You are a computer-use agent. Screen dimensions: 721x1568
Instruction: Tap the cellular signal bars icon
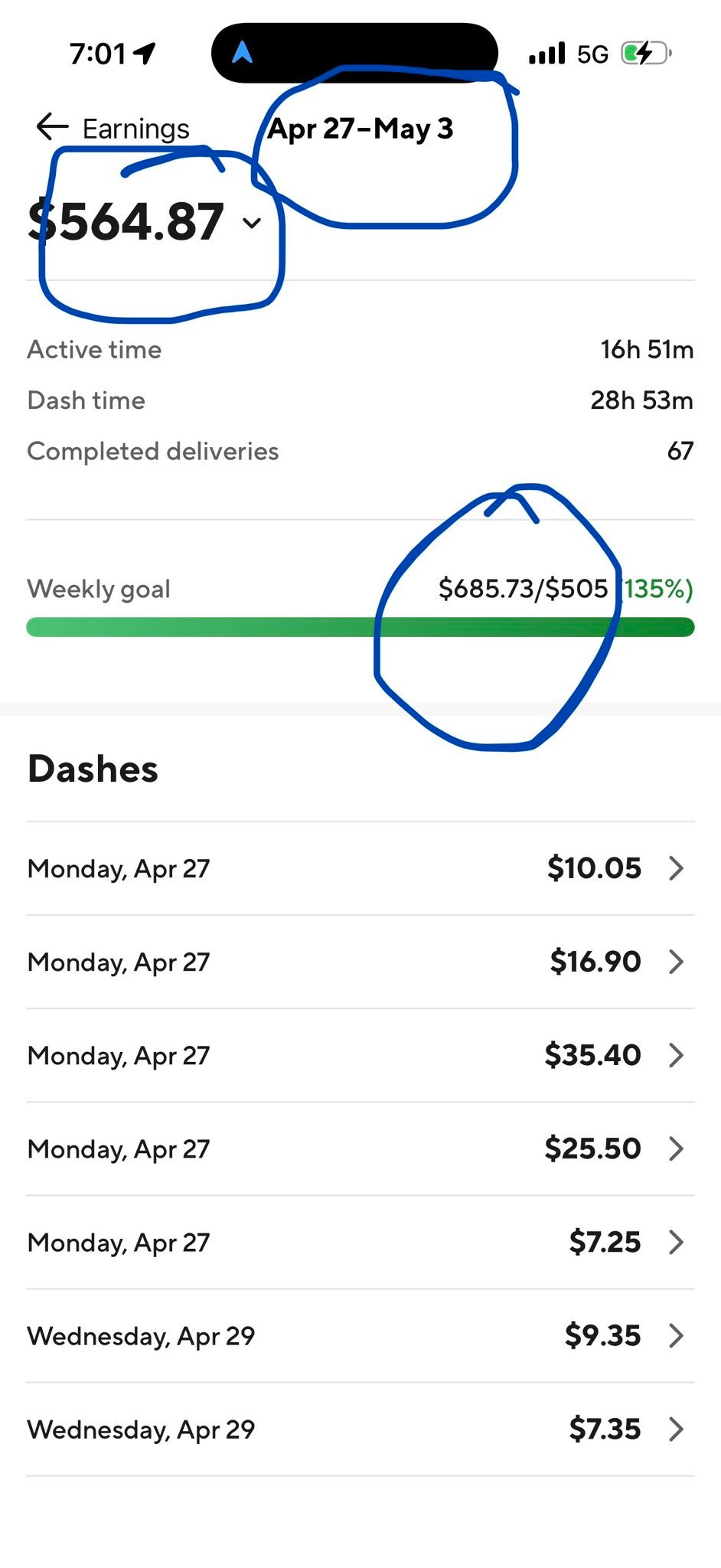(546, 54)
